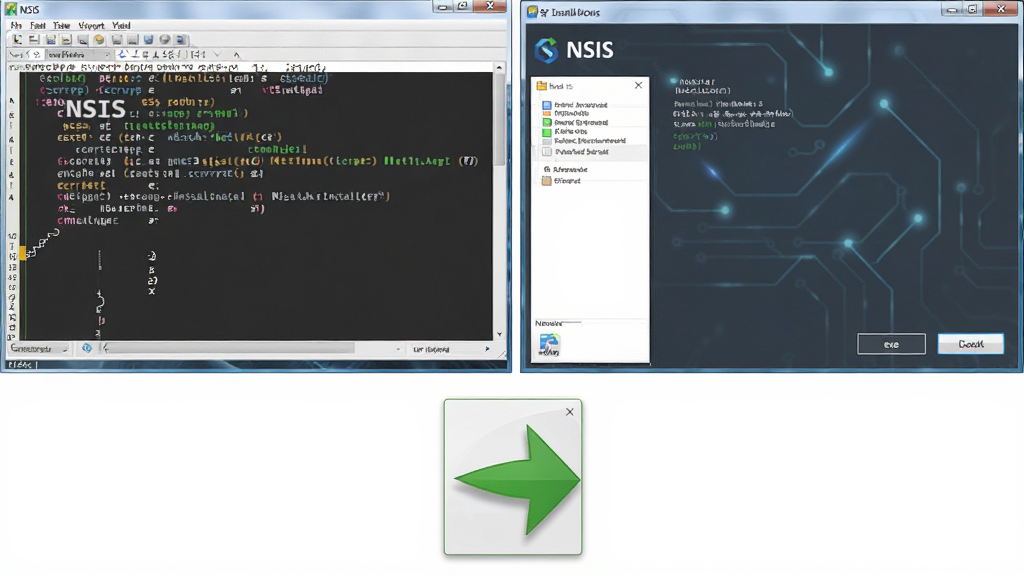Open the fourth menu in the NSIS editor menu bar
1024x576 pixels.
91,25
